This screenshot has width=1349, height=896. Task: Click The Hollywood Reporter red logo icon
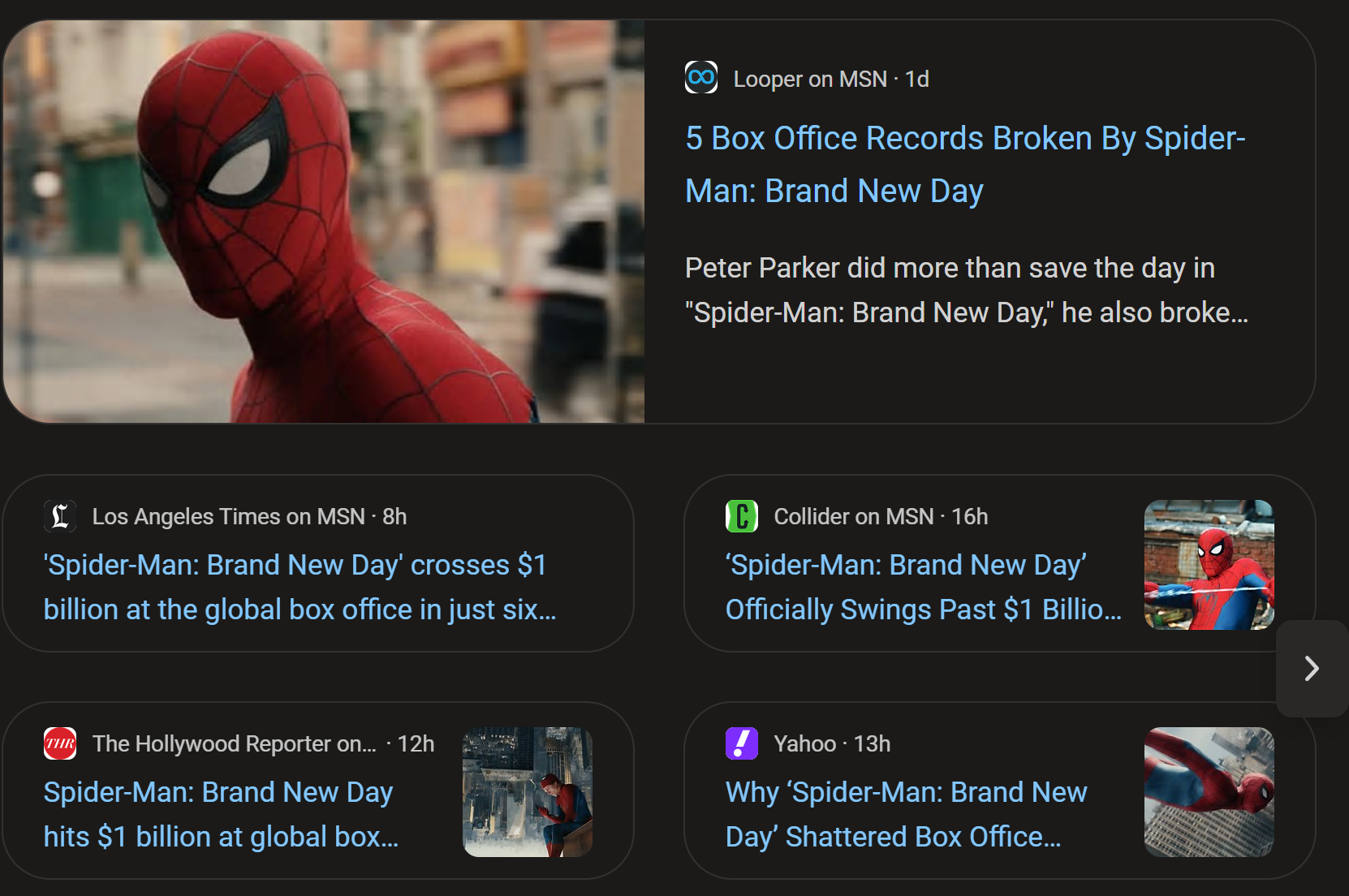[60, 743]
